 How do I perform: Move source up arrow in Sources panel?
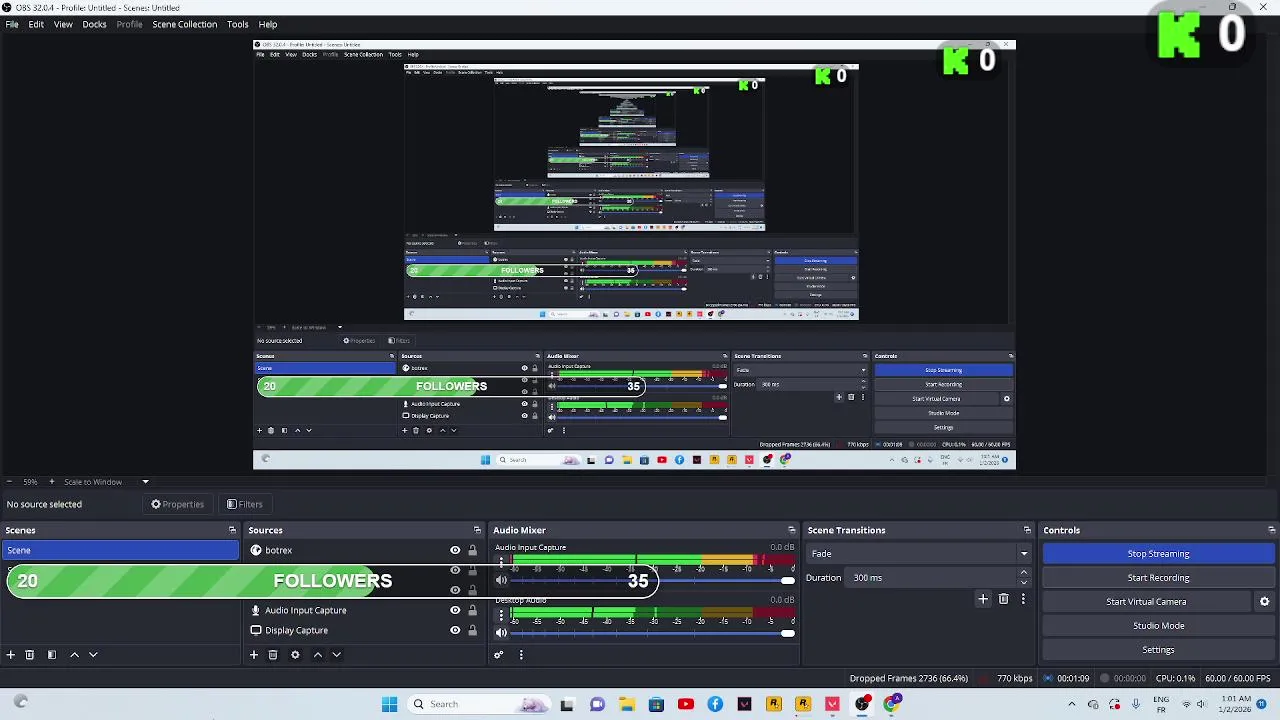pyautogui.click(x=318, y=655)
